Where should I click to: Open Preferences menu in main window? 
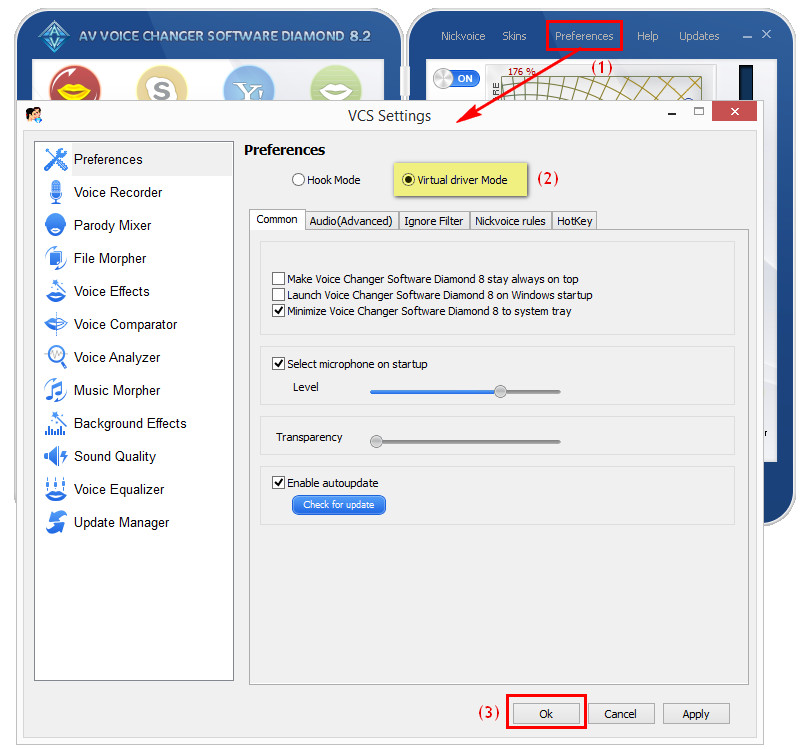(584, 36)
